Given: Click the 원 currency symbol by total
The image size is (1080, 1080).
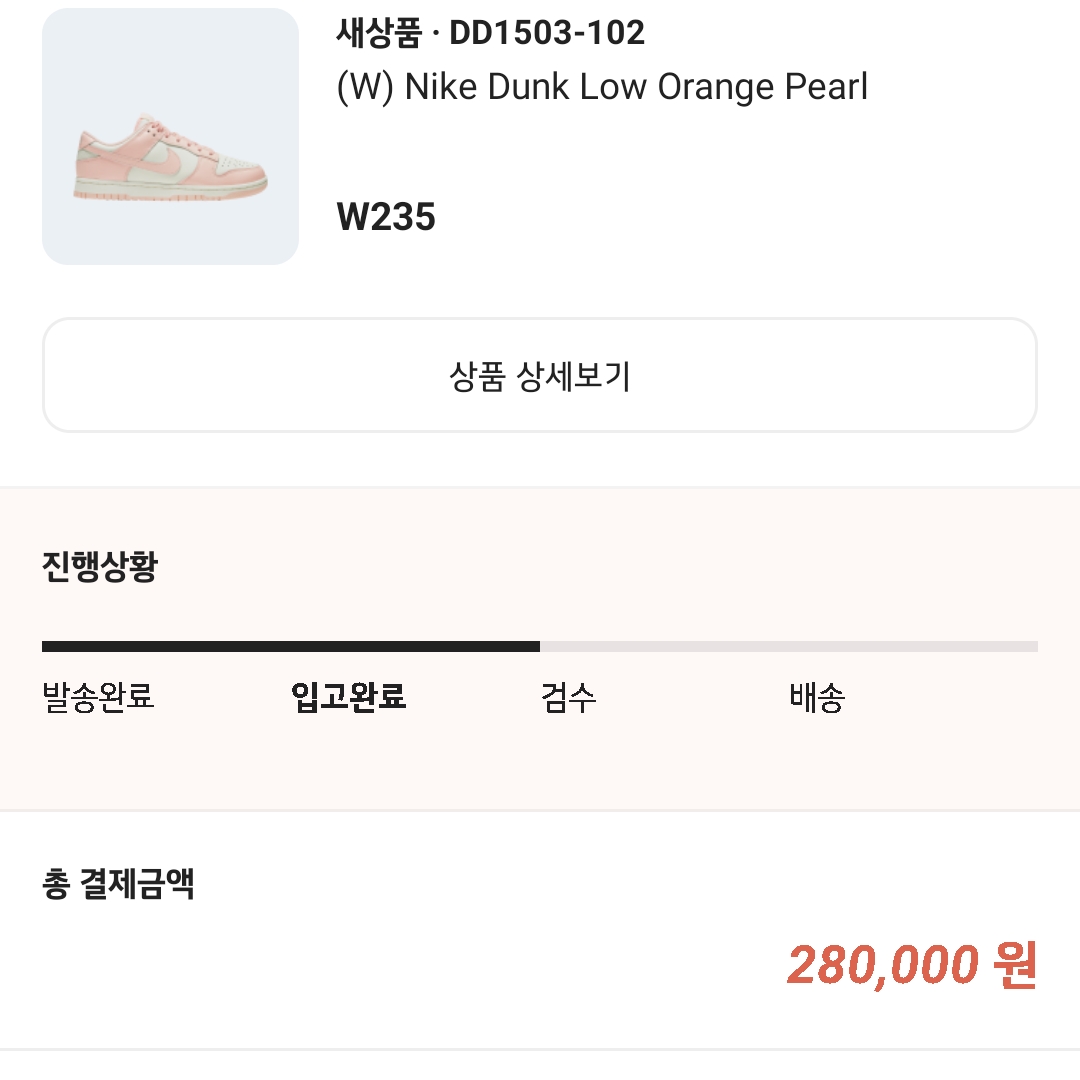Looking at the screenshot, I should (1015, 965).
